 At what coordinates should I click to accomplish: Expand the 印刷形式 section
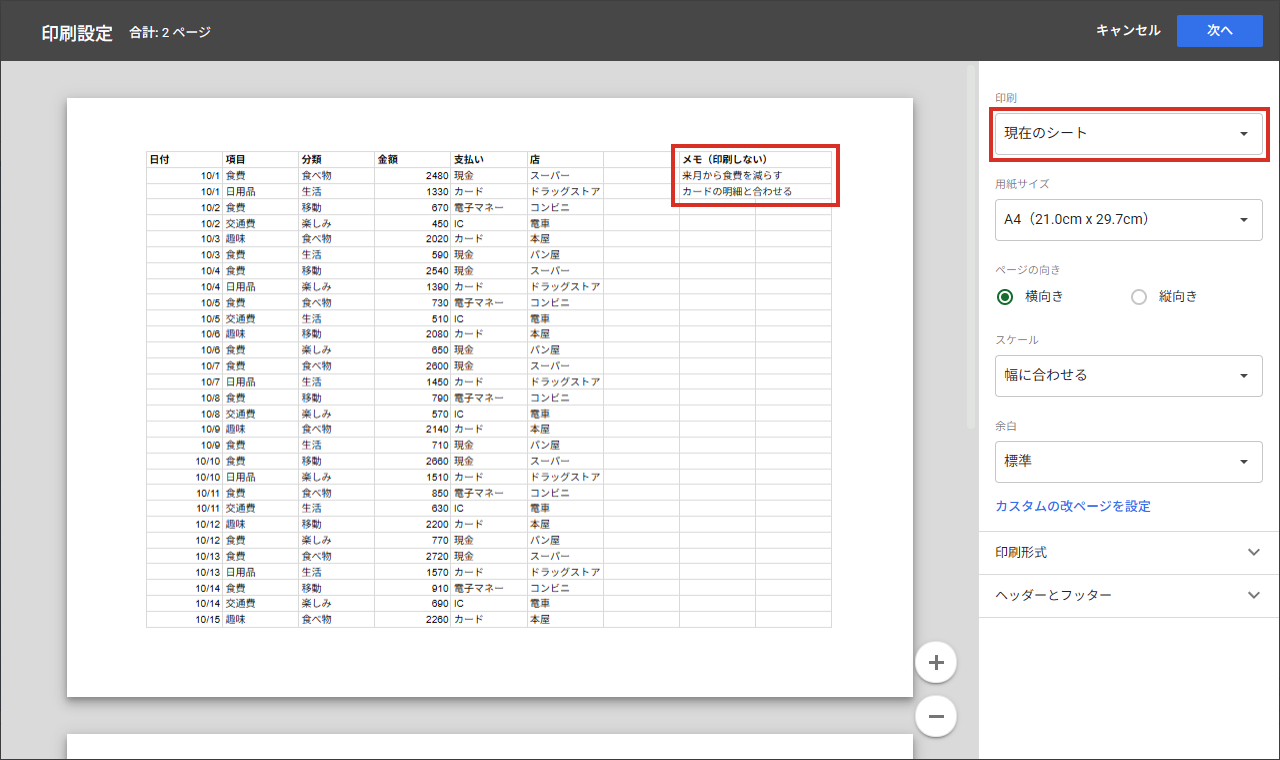(1129, 552)
